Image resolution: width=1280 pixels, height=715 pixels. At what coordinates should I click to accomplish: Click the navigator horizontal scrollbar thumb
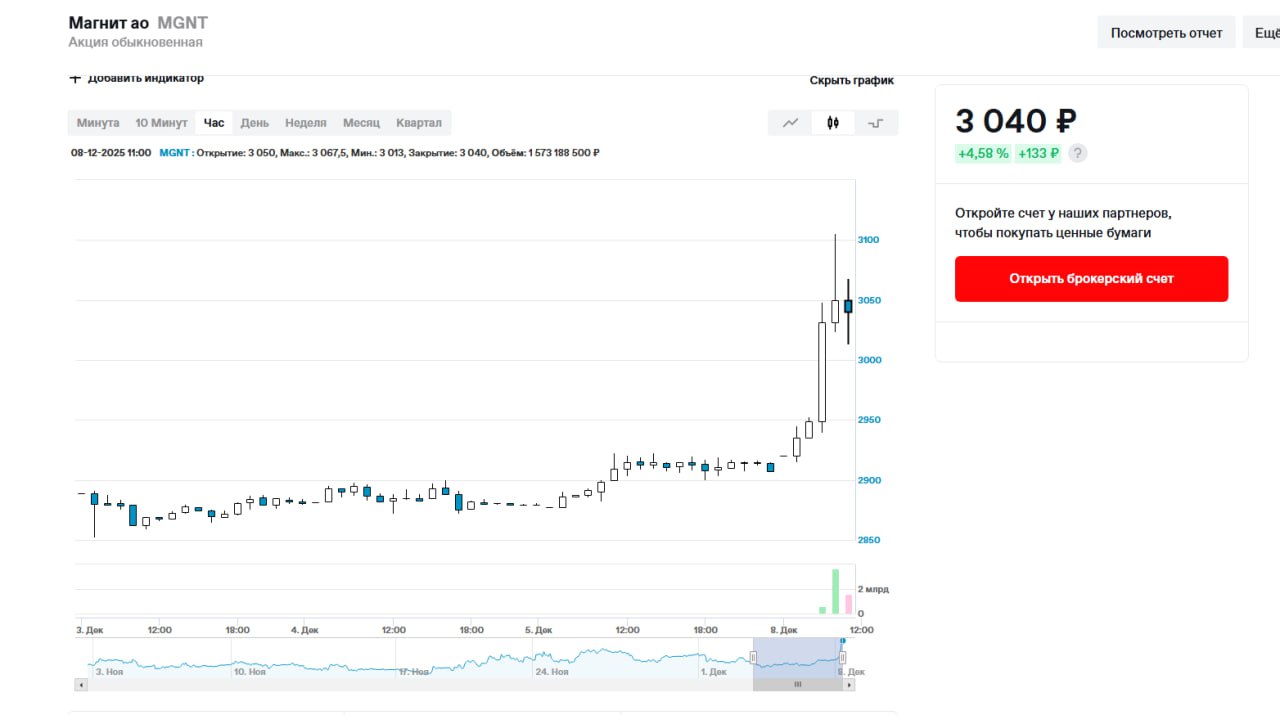click(797, 685)
